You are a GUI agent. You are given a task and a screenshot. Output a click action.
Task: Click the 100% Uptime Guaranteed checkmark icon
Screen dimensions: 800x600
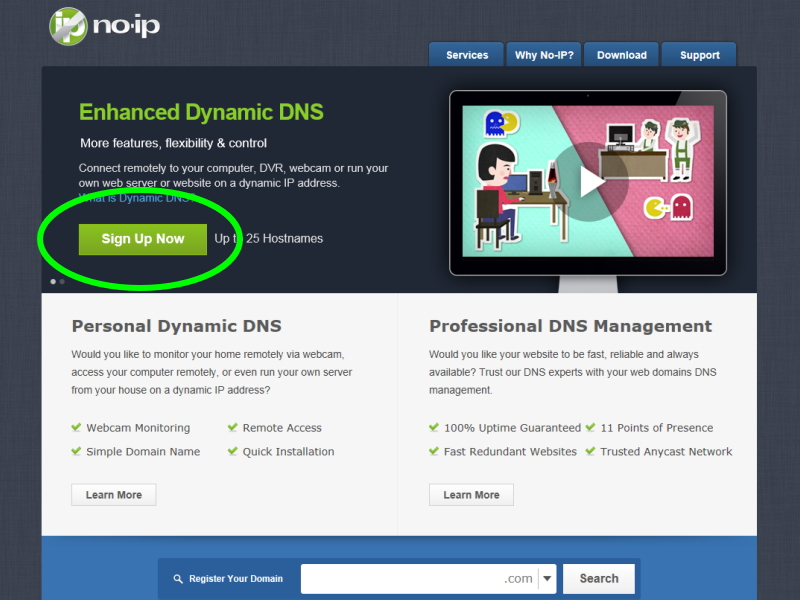434,427
